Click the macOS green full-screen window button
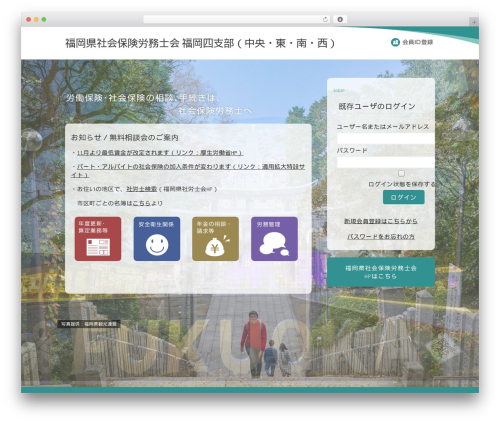This screenshot has height=423, width=500. tap(44, 20)
